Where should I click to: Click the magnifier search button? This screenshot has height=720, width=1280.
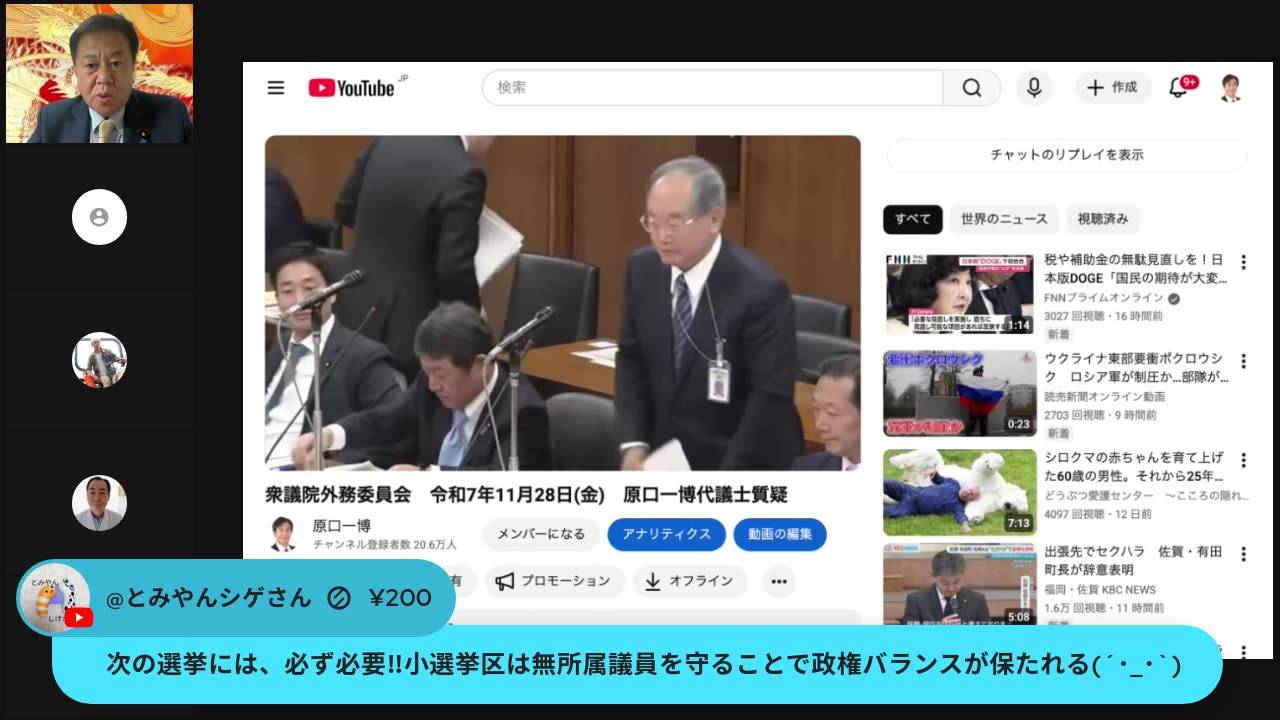click(x=972, y=88)
